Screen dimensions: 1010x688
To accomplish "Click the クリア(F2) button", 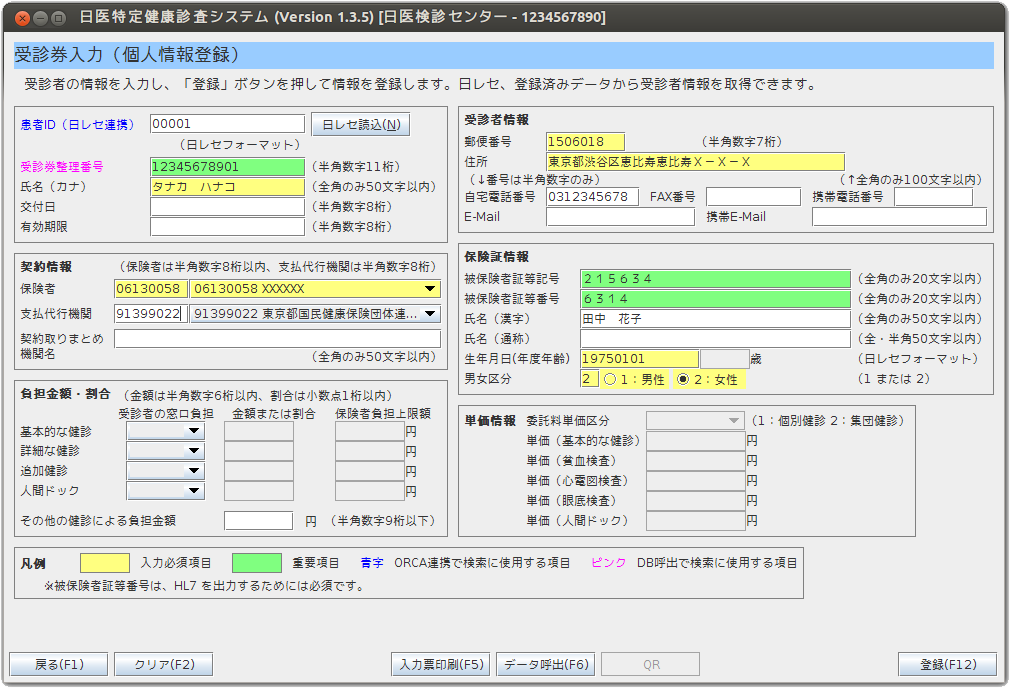I will (164, 664).
